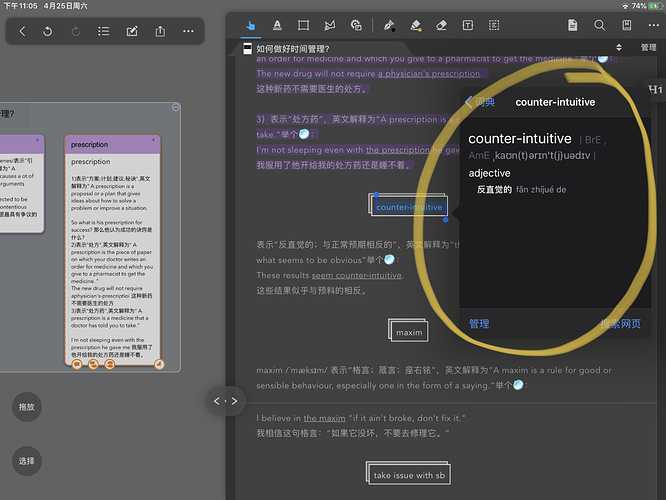Tap sentence 这些结果似乎与预料的相反
This screenshot has height=500, width=666.
click(x=311, y=291)
